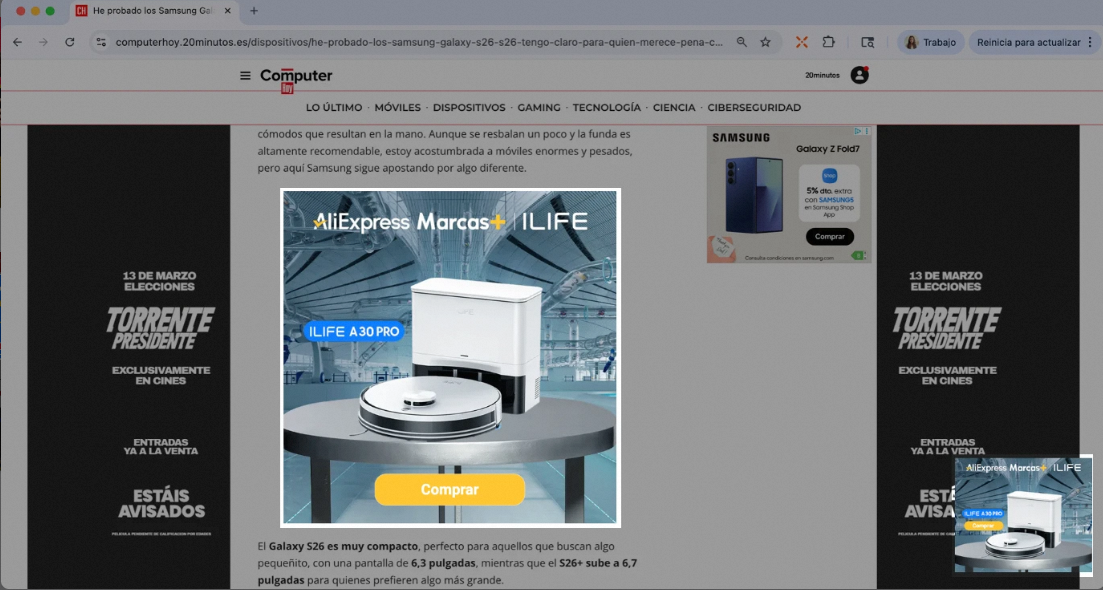Reload the page
Image resolution: width=1103 pixels, height=590 pixels.
[70, 42]
